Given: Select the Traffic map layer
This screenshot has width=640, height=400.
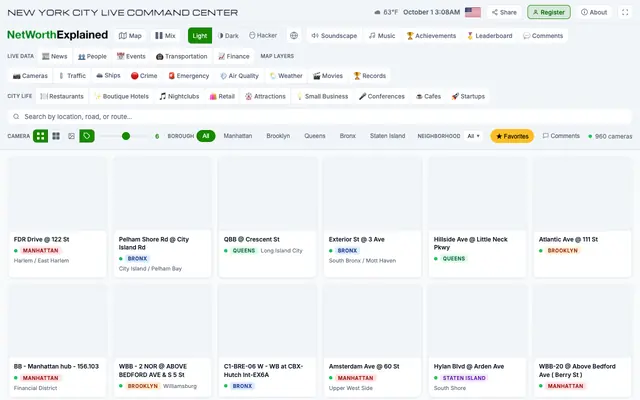Looking at the screenshot, I should 73,76.
